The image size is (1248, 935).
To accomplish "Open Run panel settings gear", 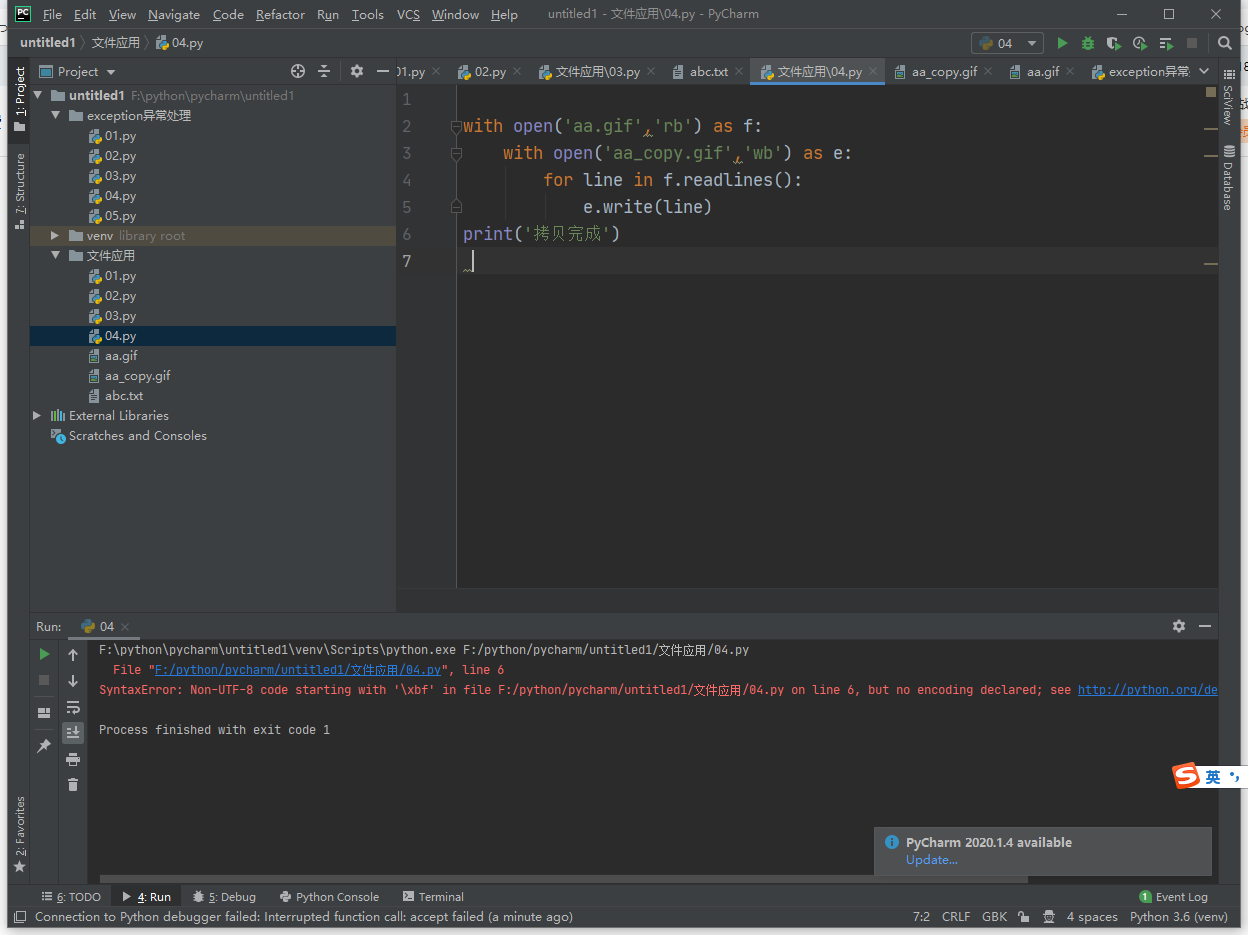I will [1179, 626].
